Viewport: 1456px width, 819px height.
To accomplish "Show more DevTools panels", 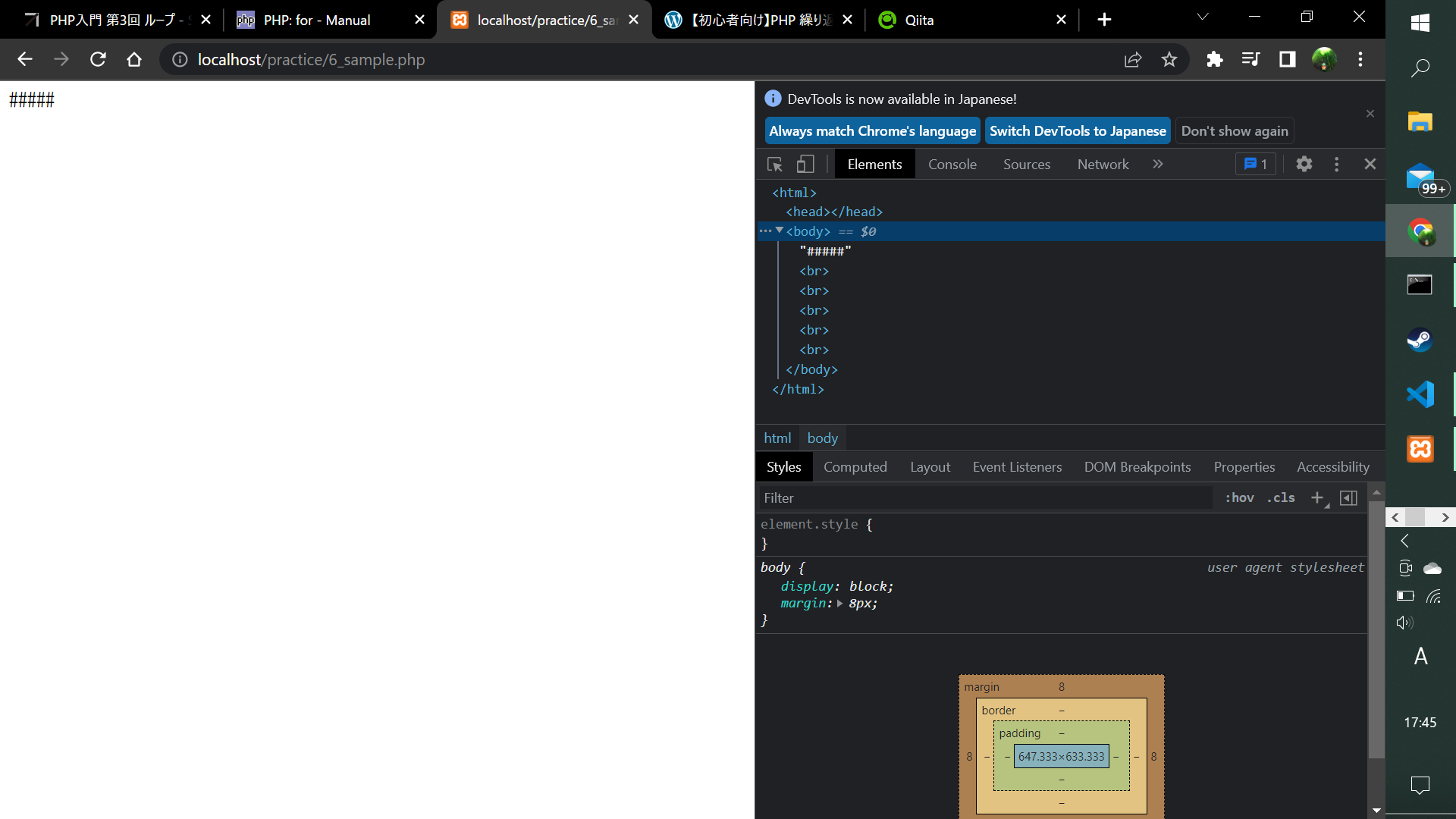I will (1157, 164).
